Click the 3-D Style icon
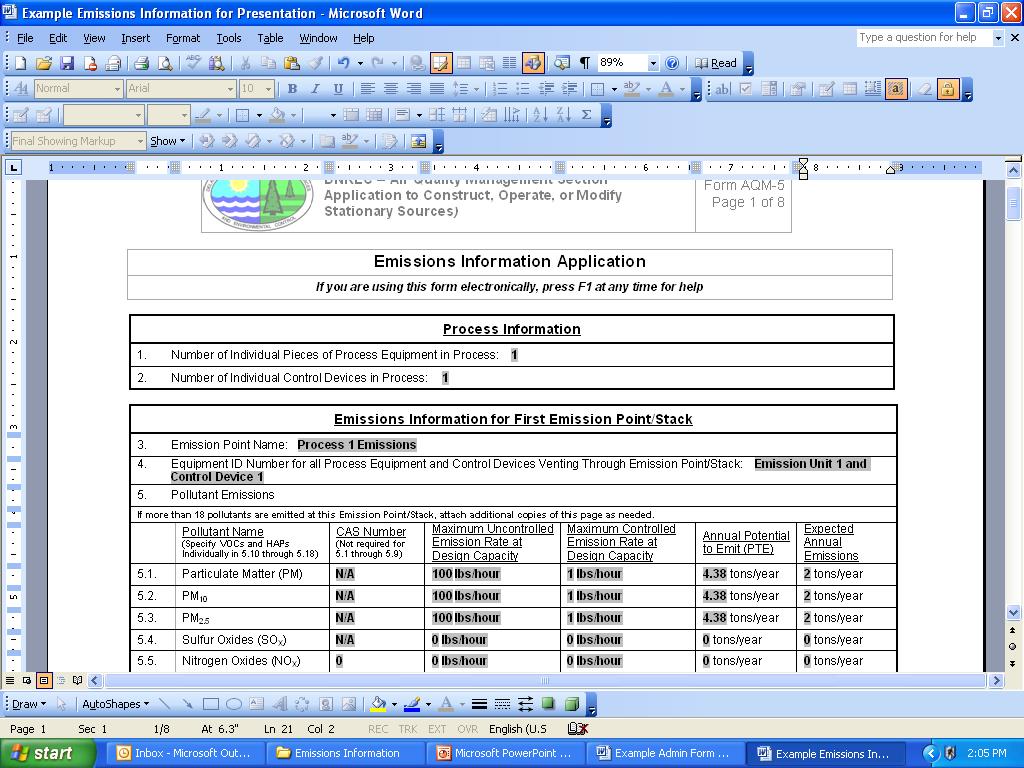Screen dimensions: 1024x768 click(571, 704)
